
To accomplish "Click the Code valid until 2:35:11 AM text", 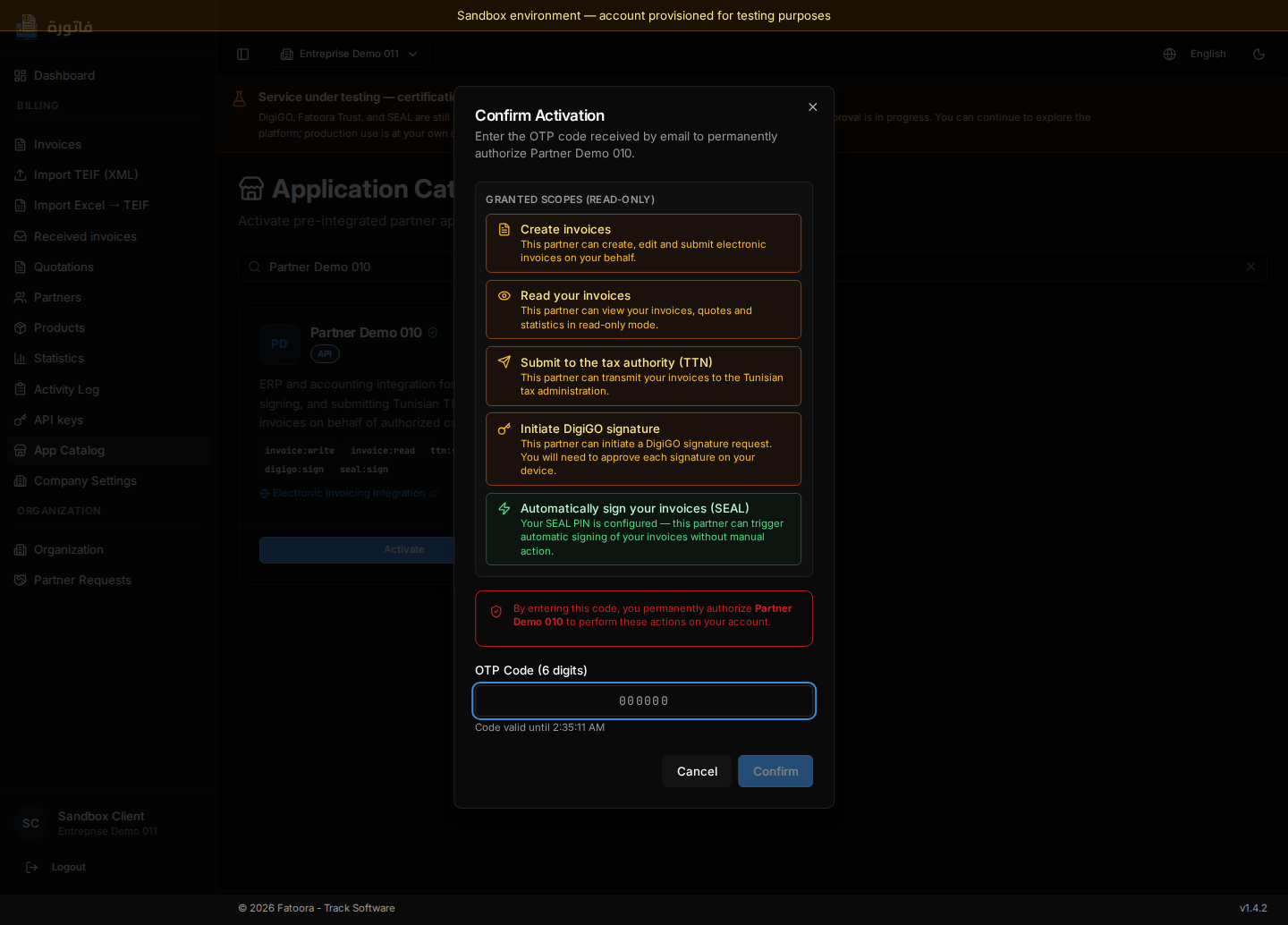I will [x=539, y=727].
